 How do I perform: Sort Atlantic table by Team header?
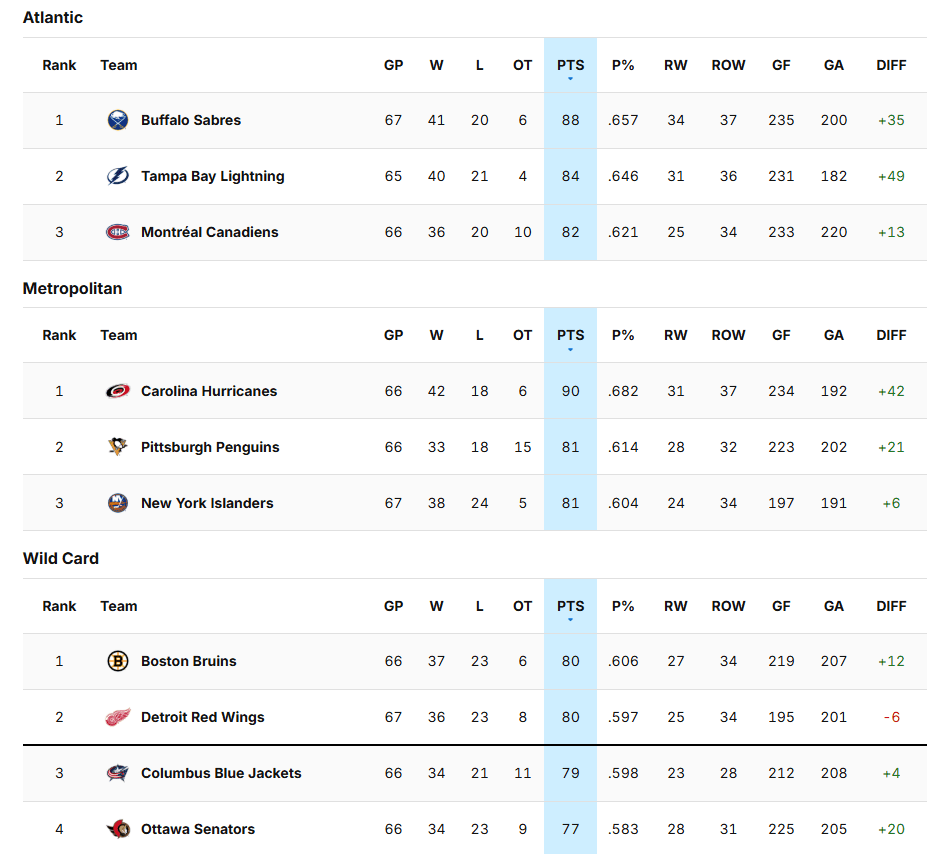coord(118,65)
